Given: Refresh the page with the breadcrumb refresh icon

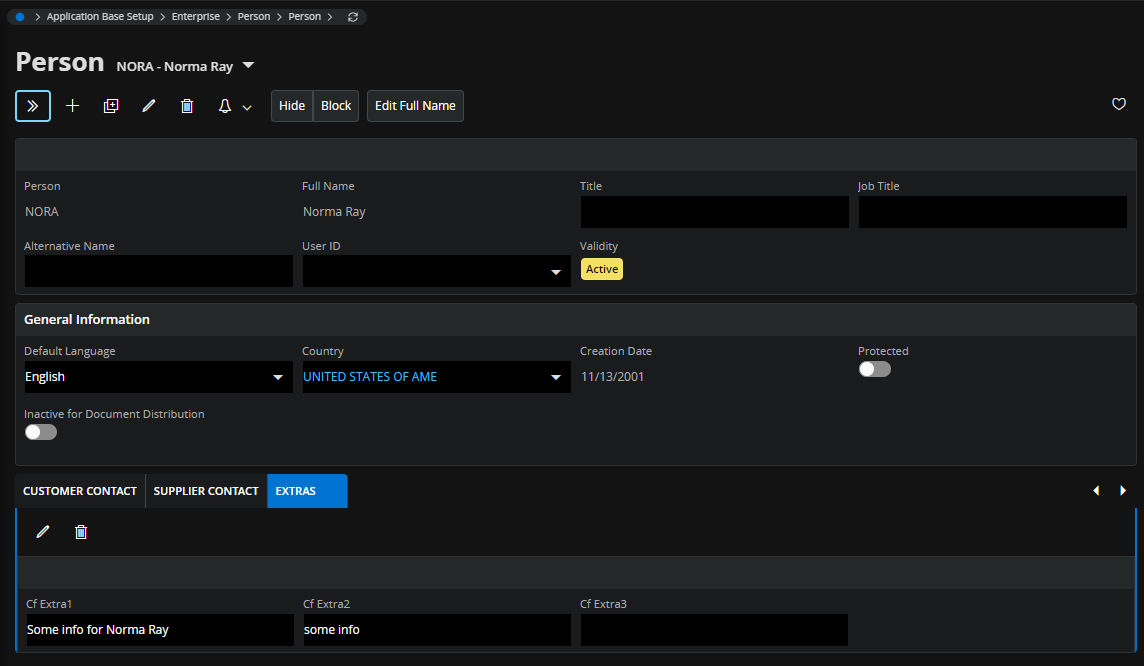Looking at the screenshot, I should click(353, 16).
